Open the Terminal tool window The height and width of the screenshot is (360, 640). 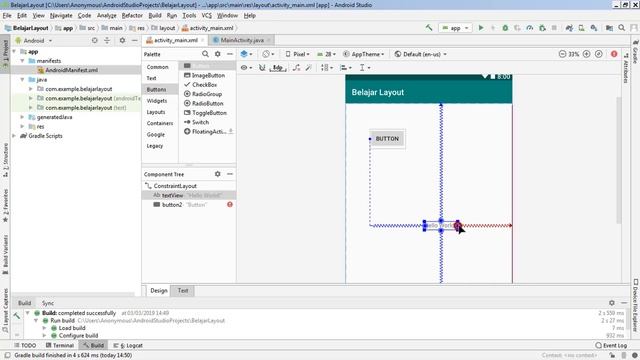coord(60,345)
